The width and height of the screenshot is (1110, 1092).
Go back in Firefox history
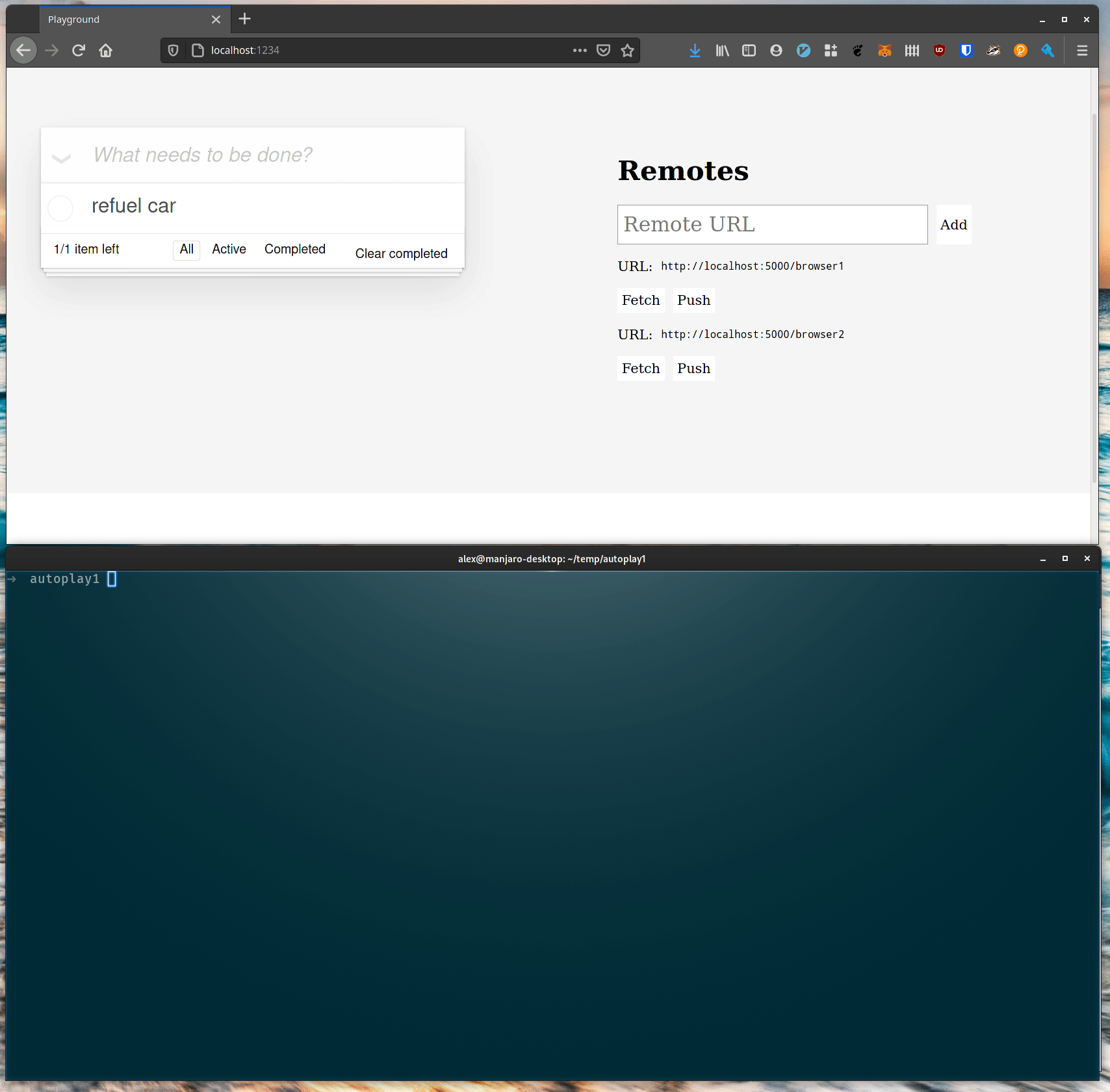23,50
